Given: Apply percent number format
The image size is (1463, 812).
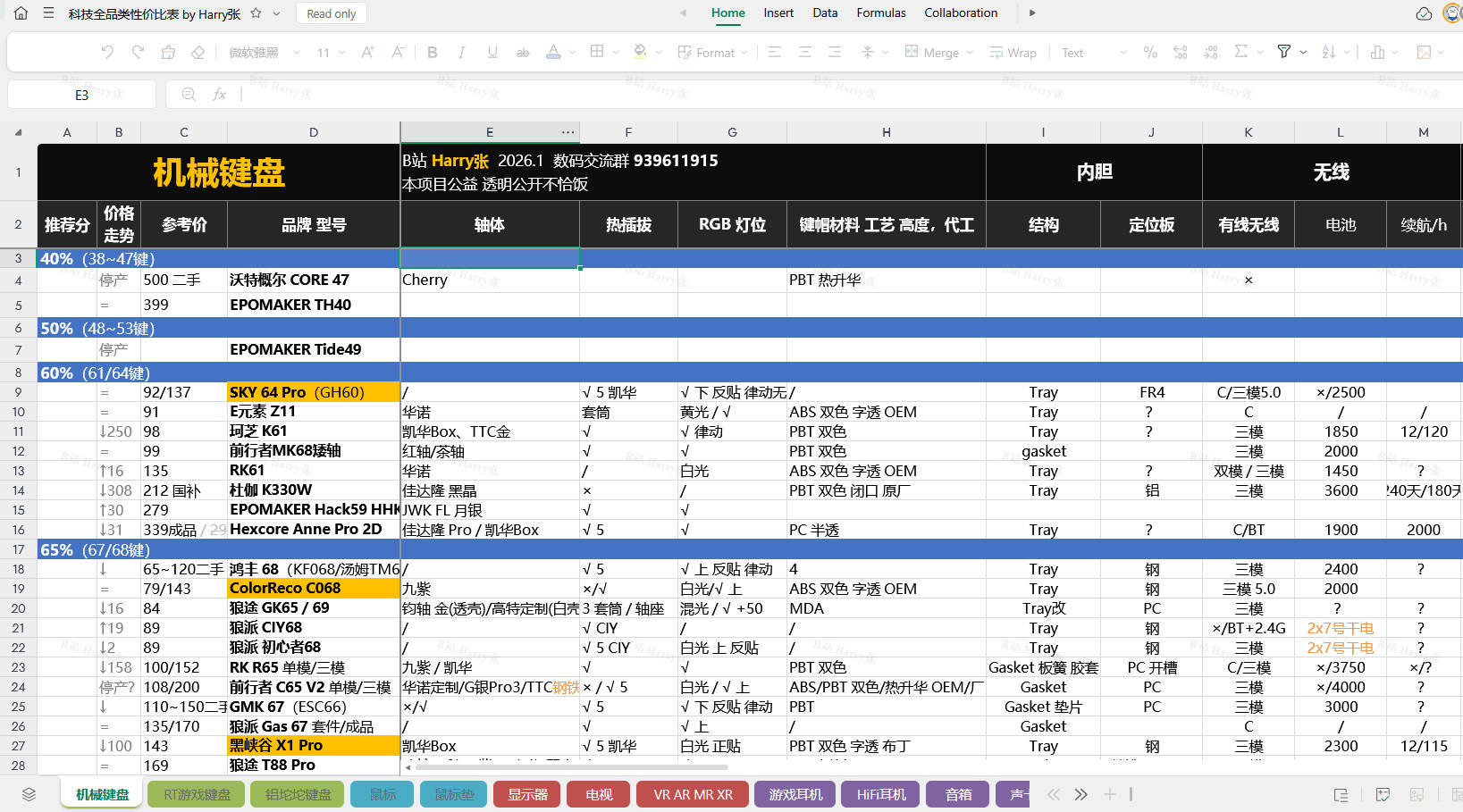Looking at the screenshot, I should (1150, 53).
